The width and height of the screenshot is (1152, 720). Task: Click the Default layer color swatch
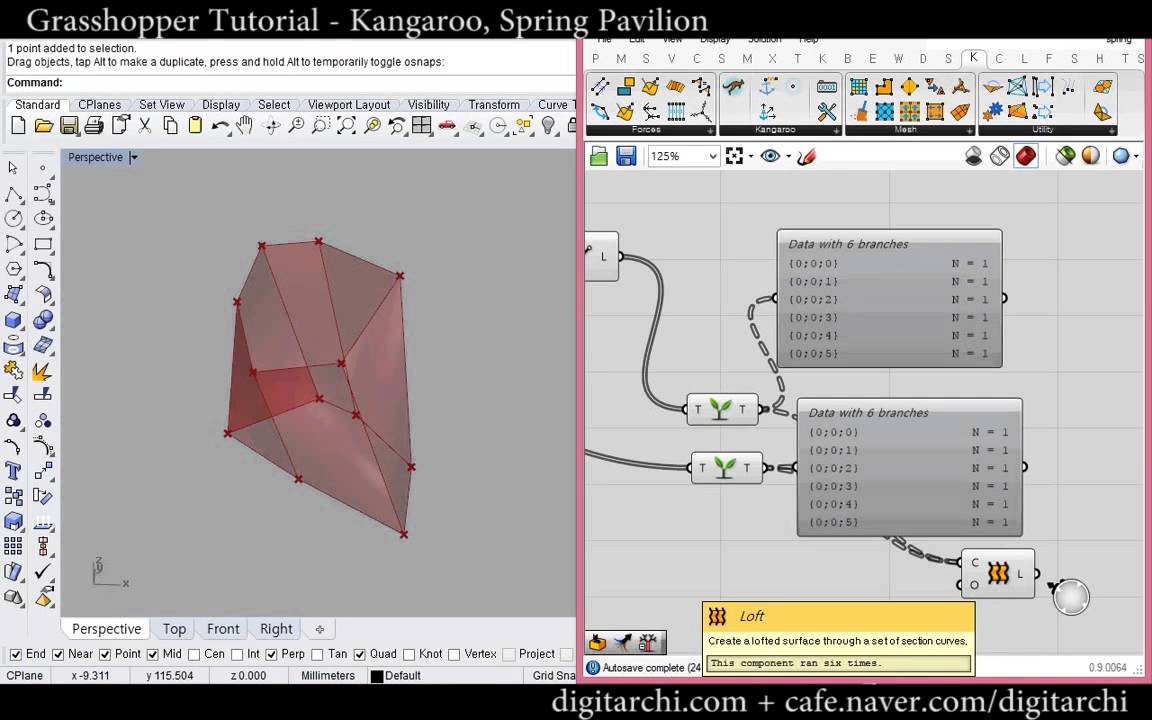[377, 676]
